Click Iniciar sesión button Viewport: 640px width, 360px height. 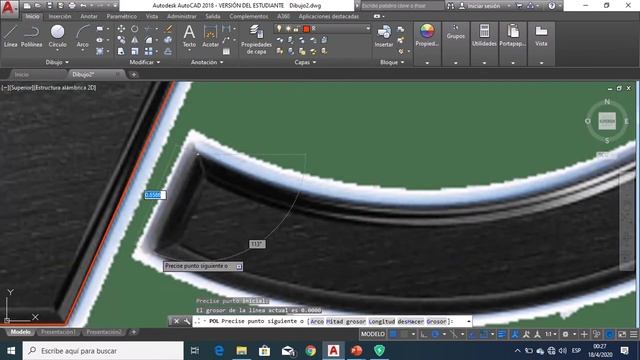(483, 6)
